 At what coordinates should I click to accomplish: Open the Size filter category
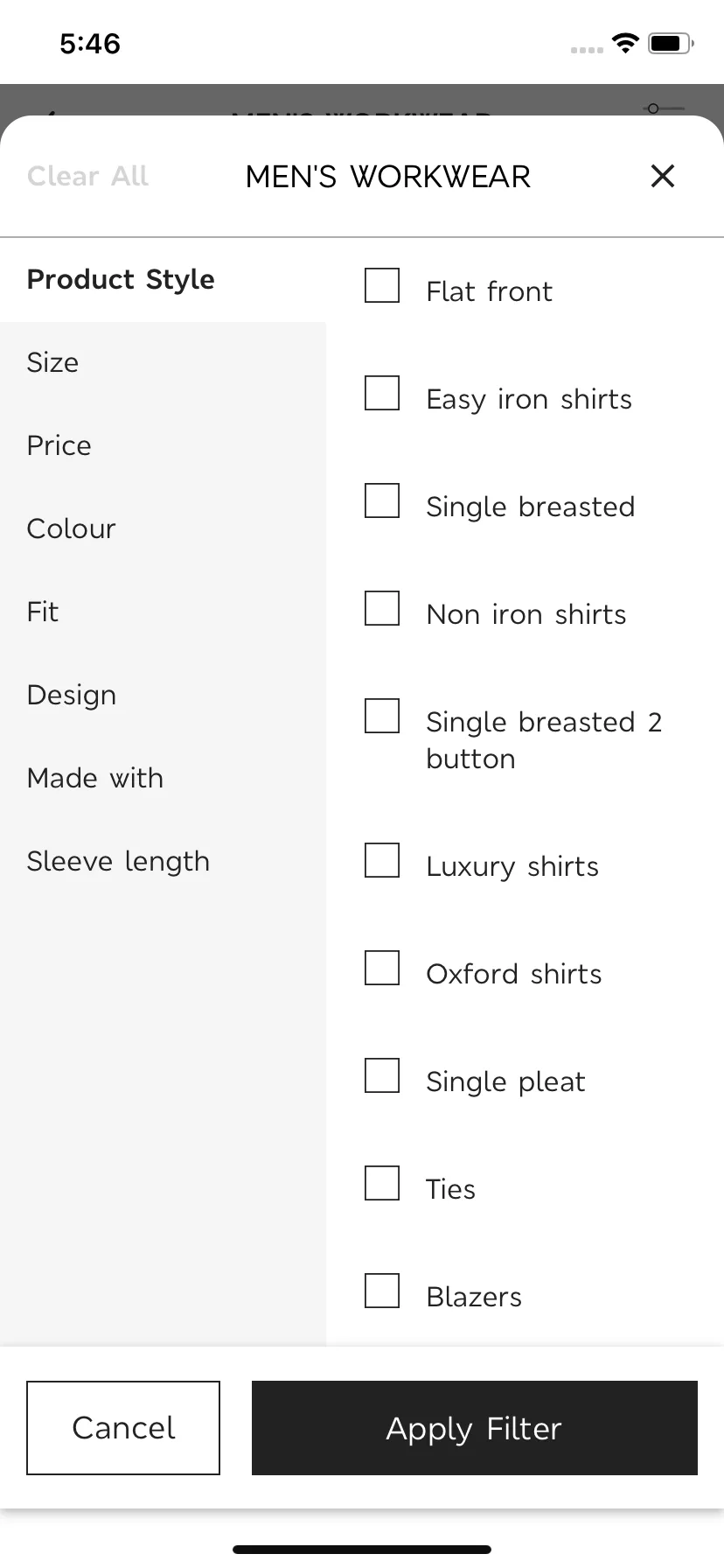pos(163,362)
